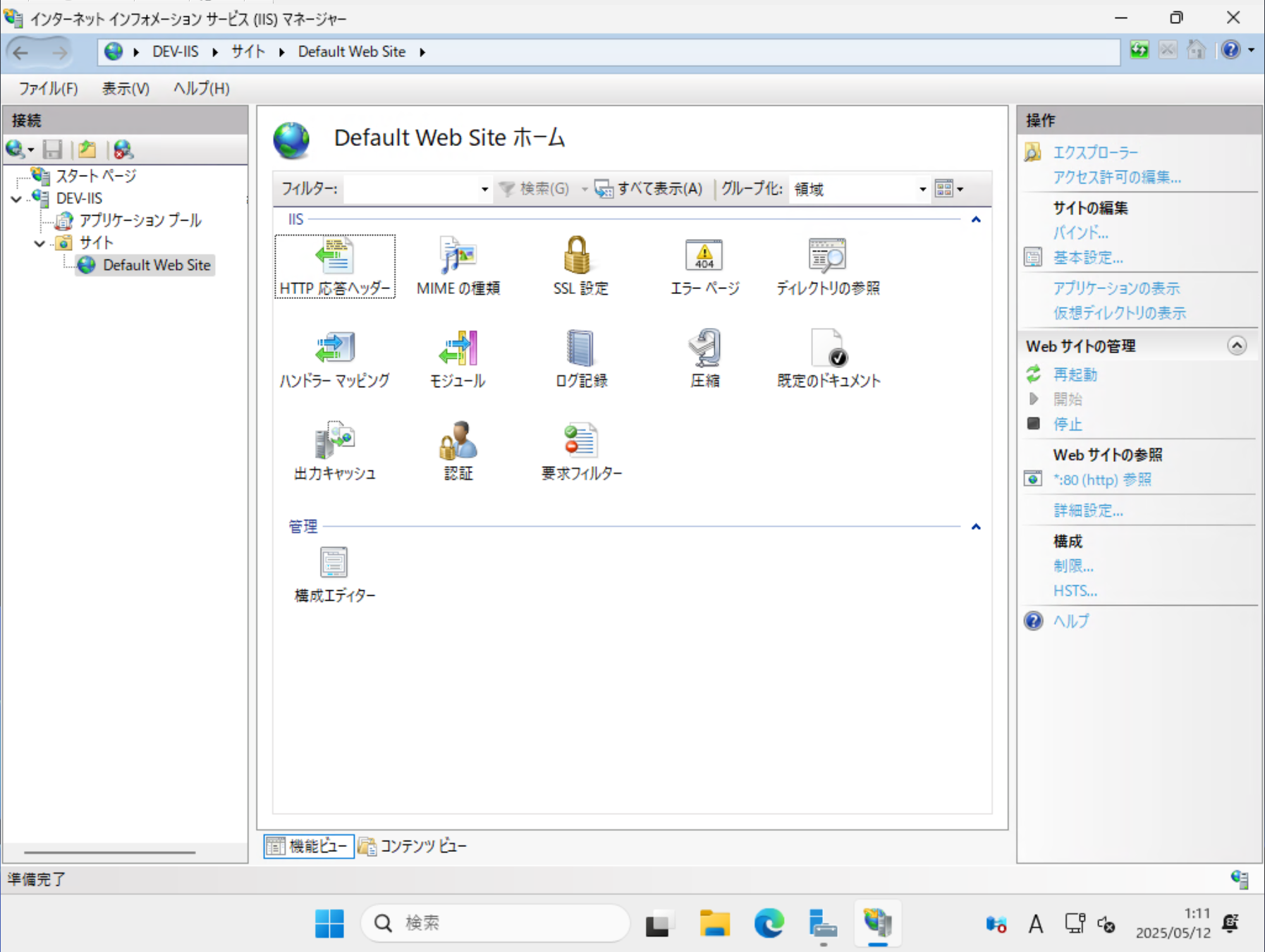Screen dimensions: 1265x952
Task: Click the forward navigation arrow
Action: tap(60, 52)
